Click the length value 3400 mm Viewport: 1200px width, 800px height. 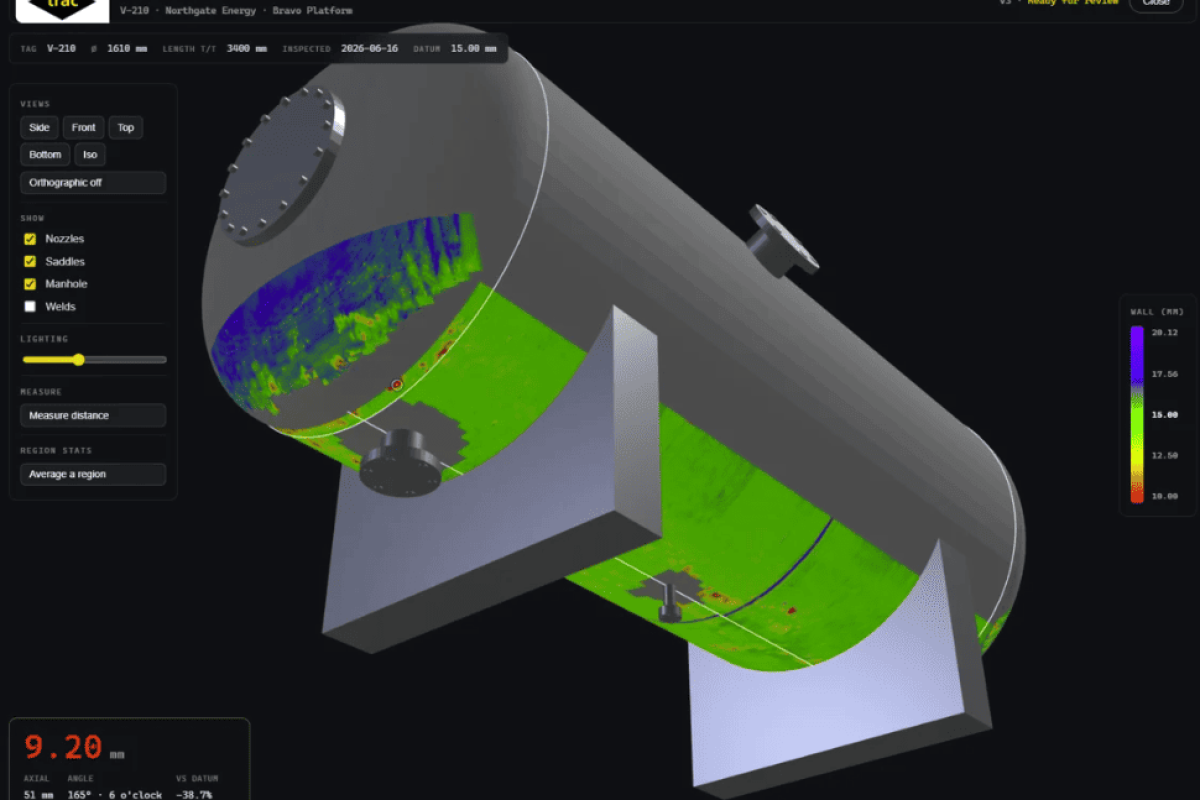246,48
